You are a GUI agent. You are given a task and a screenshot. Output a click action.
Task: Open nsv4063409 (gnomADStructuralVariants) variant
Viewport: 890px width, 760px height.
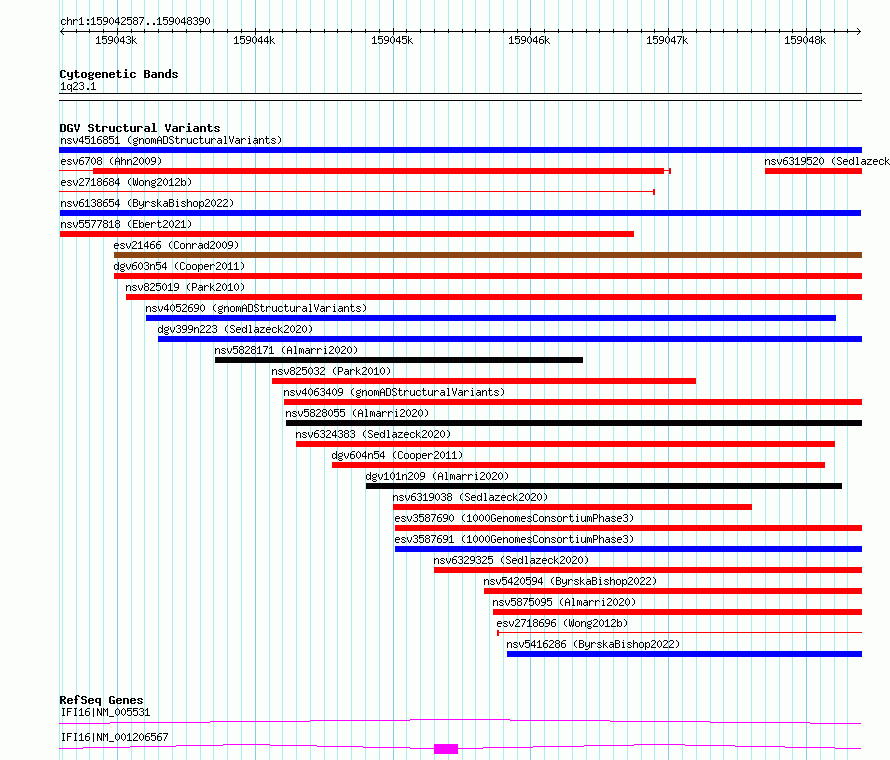394,392
